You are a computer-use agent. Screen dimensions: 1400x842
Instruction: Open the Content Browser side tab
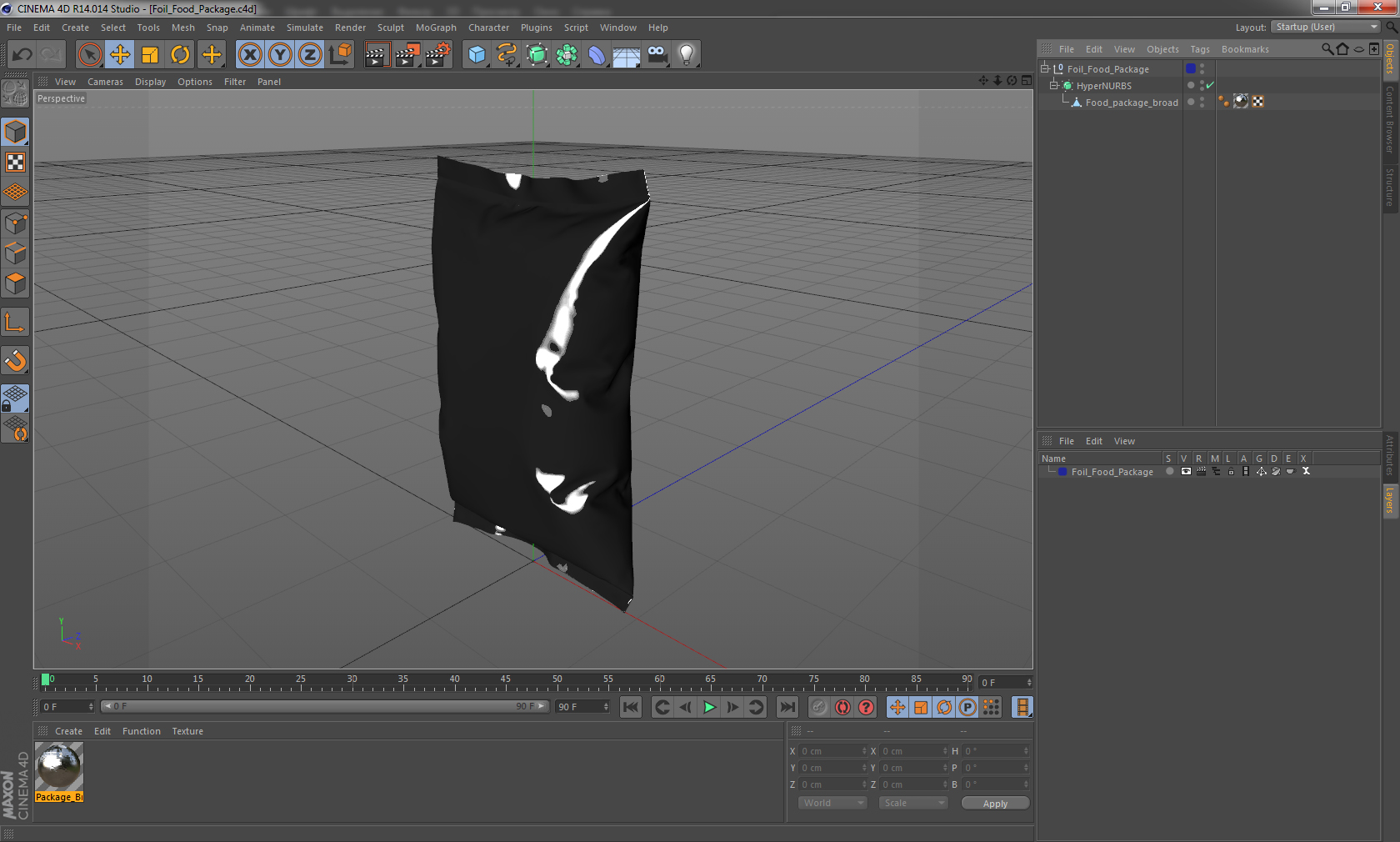(1391, 119)
